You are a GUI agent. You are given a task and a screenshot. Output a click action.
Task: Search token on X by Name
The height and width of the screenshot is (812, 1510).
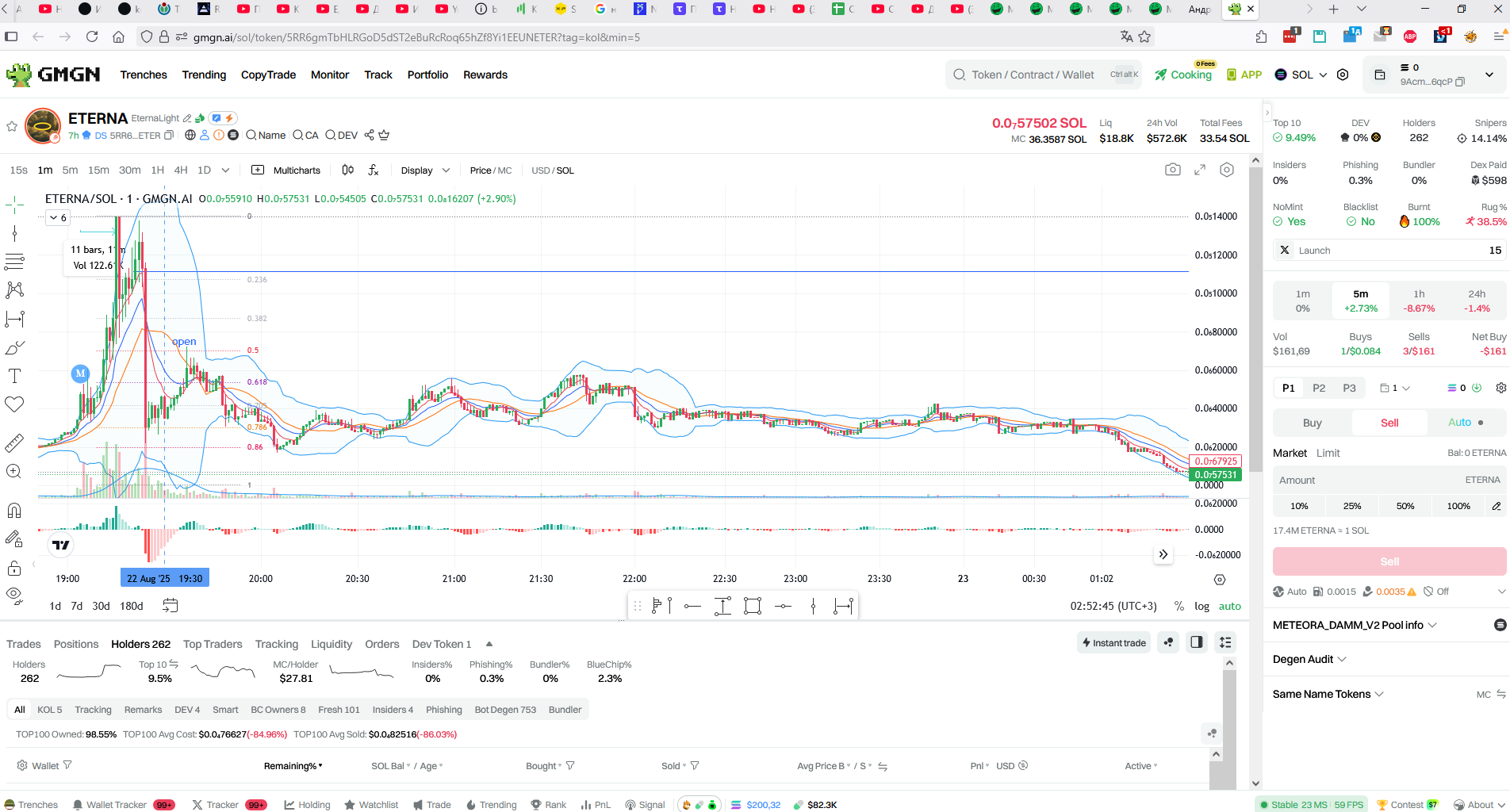point(266,135)
